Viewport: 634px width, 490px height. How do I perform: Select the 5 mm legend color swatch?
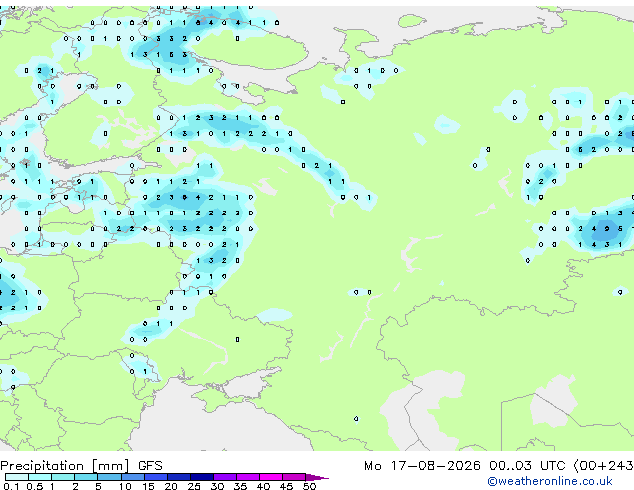(109, 477)
